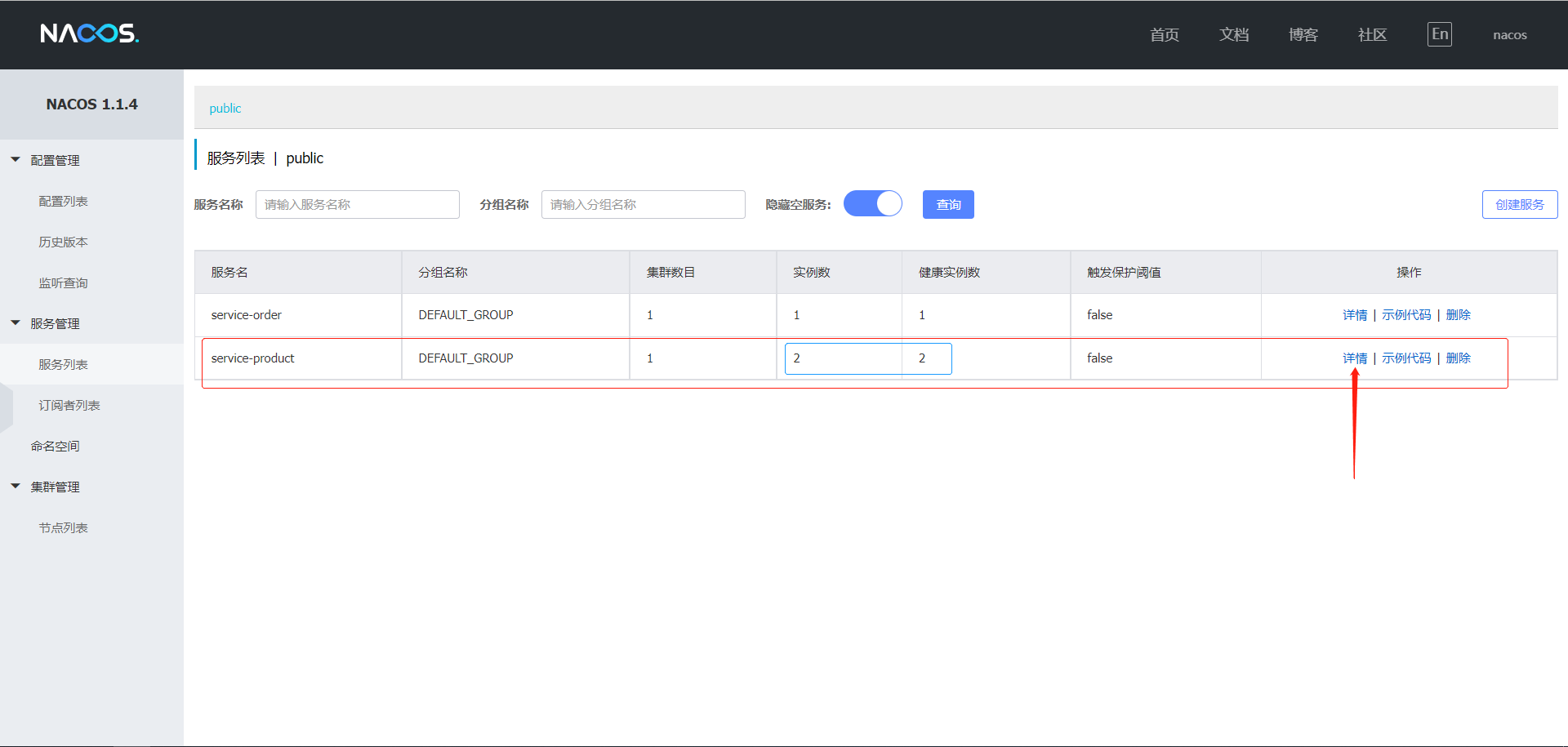The height and width of the screenshot is (747, 1568).
Task: Switch language with the En icon
Action: pyautogui.click(x=1440, y=34)
